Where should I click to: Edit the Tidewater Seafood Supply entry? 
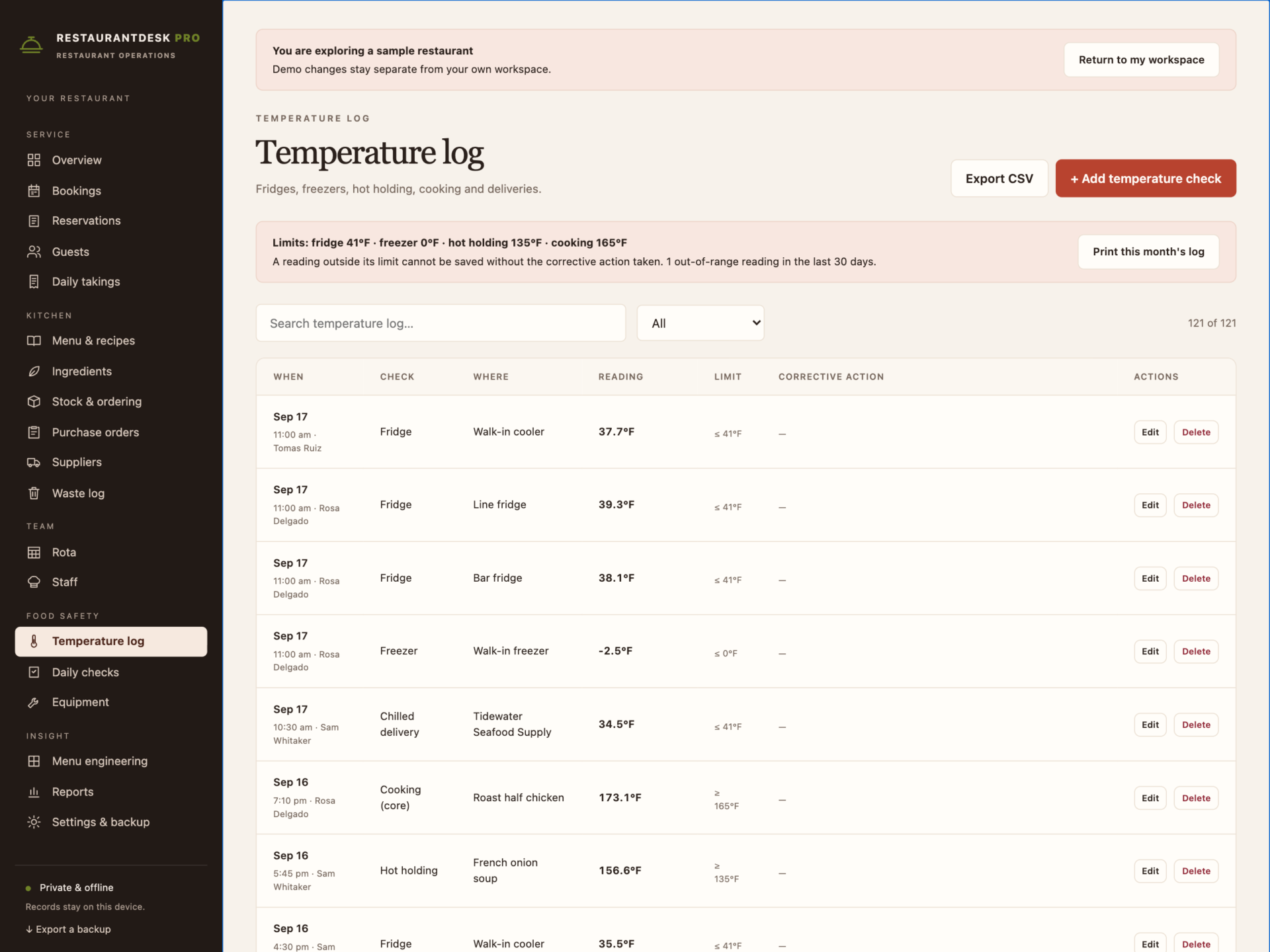(x=1150, y=725)
